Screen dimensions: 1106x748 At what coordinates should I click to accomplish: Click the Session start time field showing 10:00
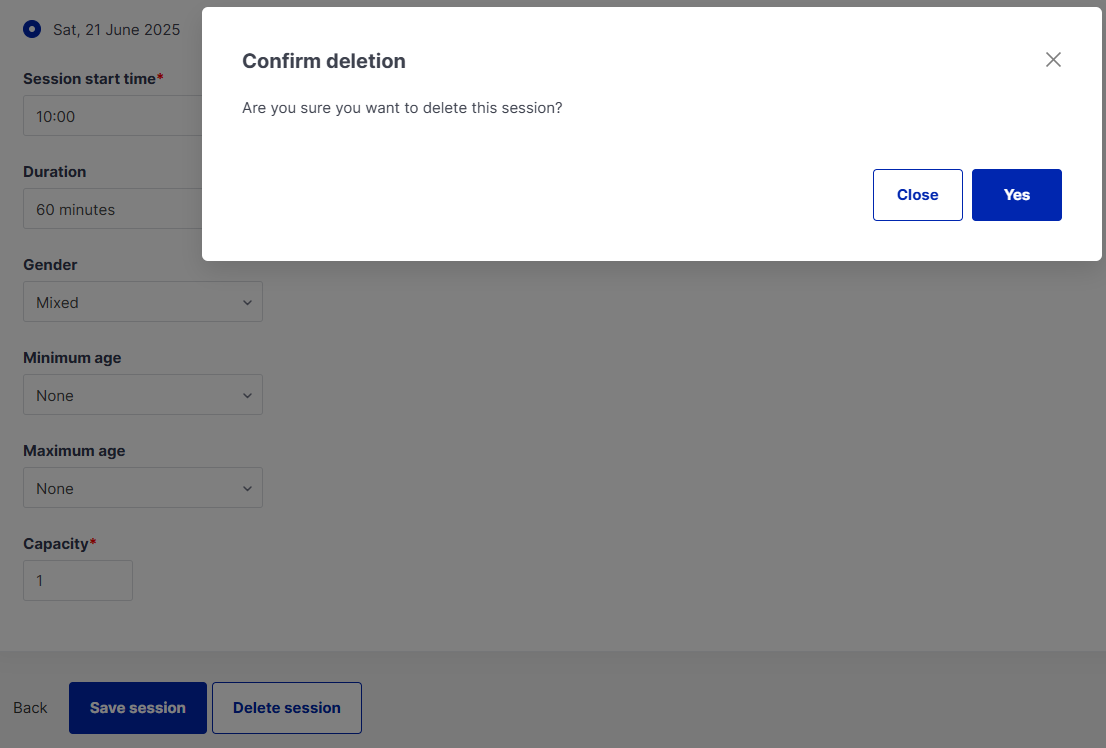[x=112, y=116]
